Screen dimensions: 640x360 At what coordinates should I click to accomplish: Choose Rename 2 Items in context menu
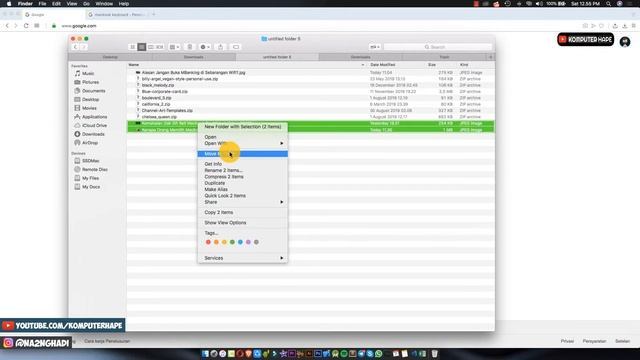242,170
